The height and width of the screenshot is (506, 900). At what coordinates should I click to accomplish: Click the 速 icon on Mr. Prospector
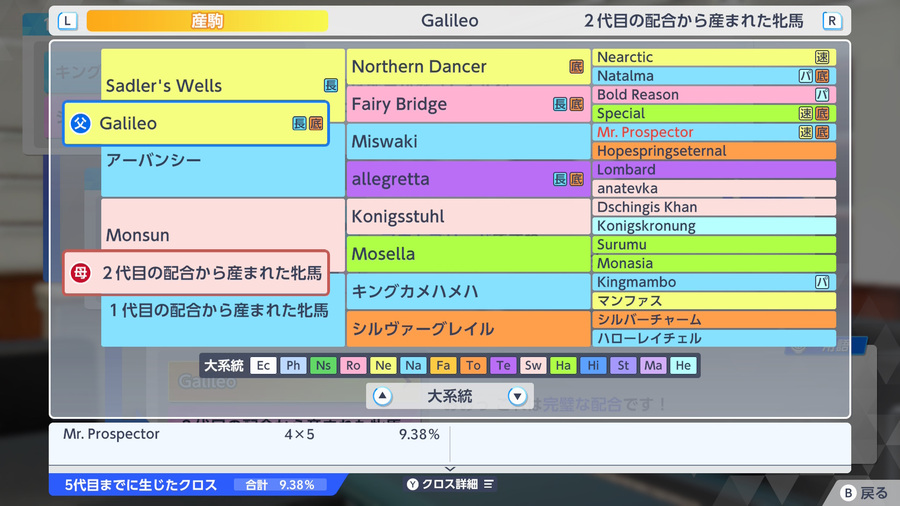click(x=806, y=132)
